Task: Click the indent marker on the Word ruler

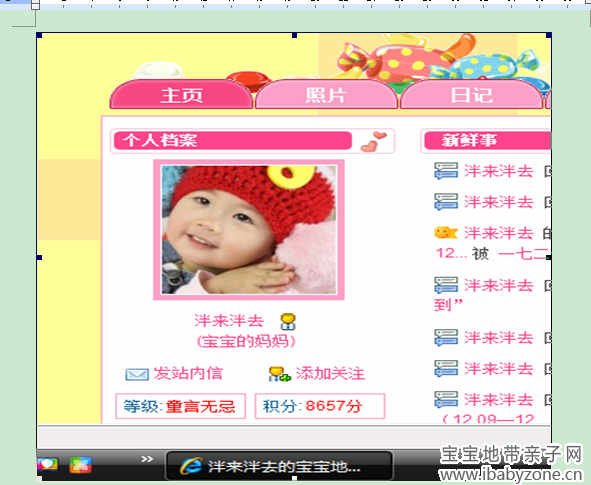Action: tap(35, 5)
